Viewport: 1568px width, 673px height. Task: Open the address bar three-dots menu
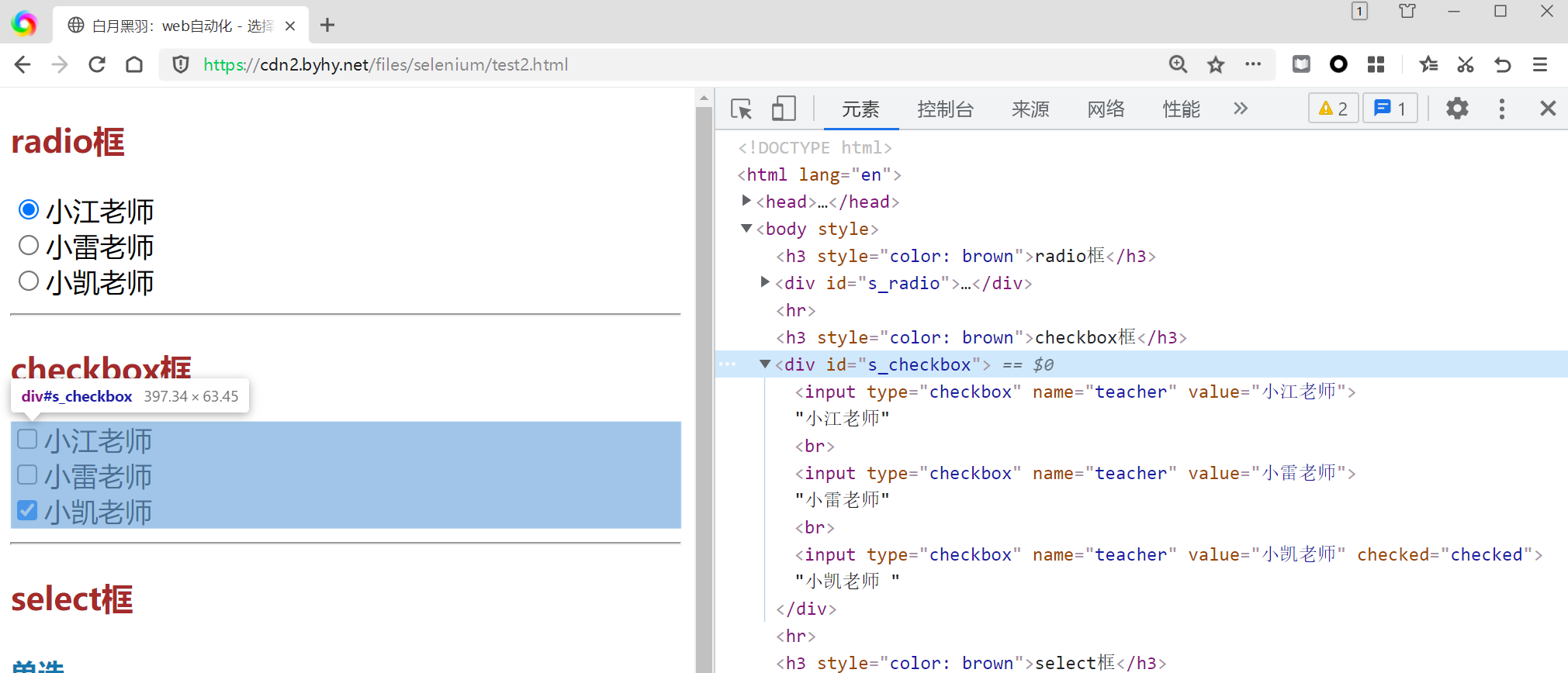click(1253, 64)
